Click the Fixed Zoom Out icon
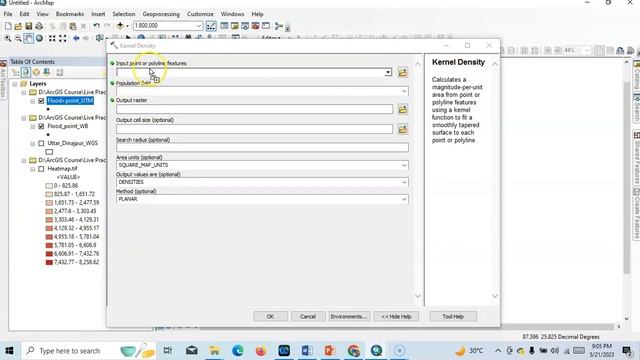The image size is (640, 360). [62, 38]
